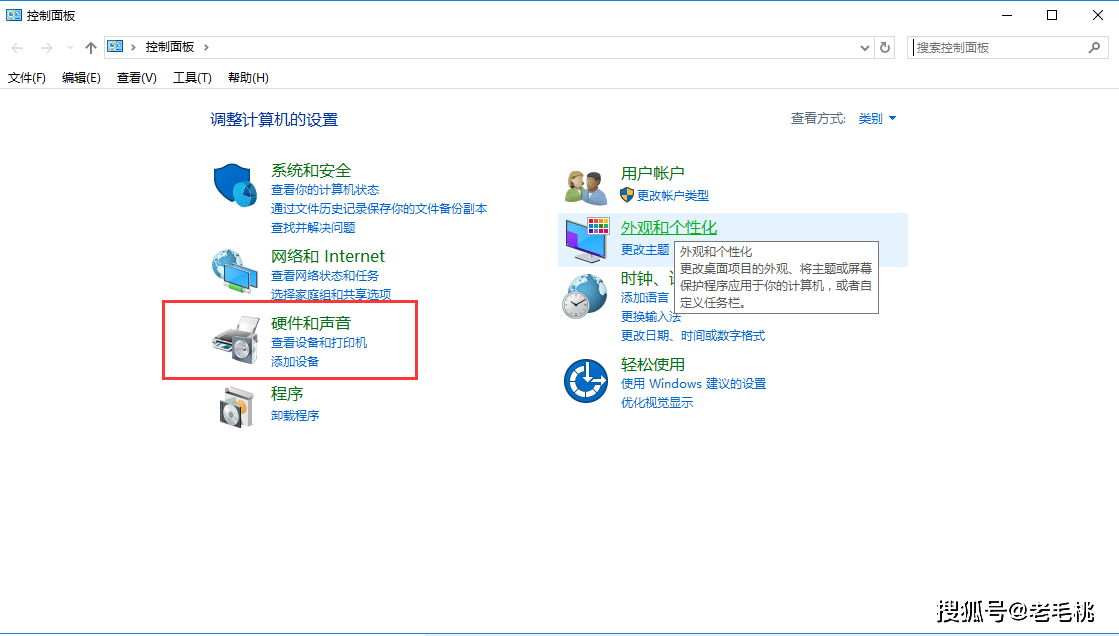The width and height of the screenshot is (1119, 636).
Task: Expand the recent locations arrow
Action: click(x=70, y=48)
